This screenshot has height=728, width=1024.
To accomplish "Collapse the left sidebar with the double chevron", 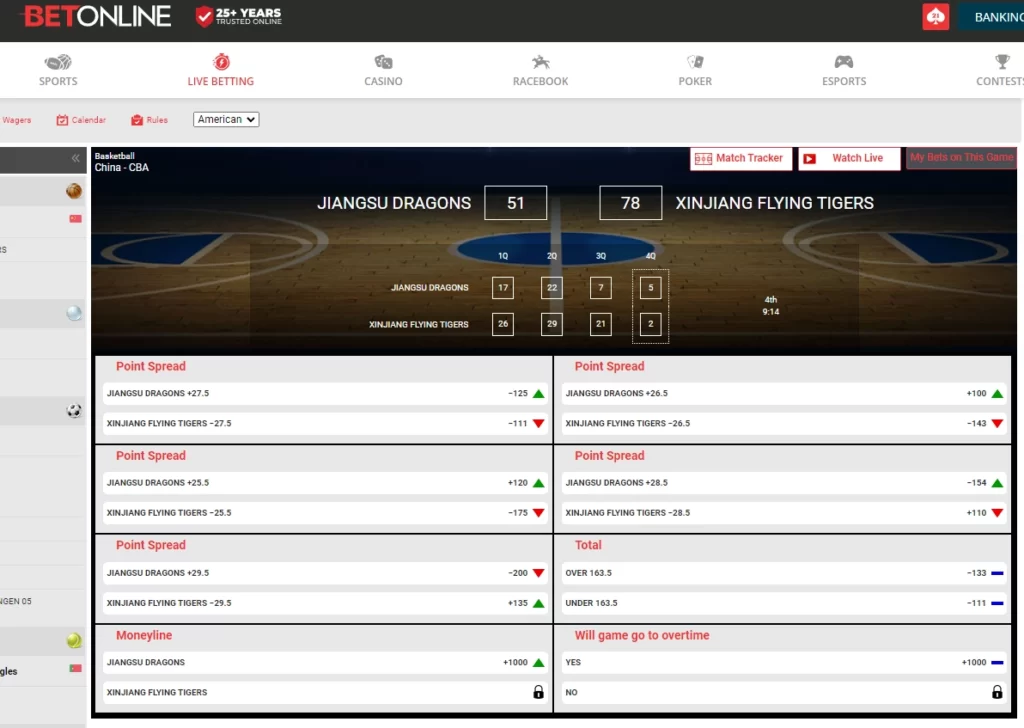I will (x=75, y=157).
